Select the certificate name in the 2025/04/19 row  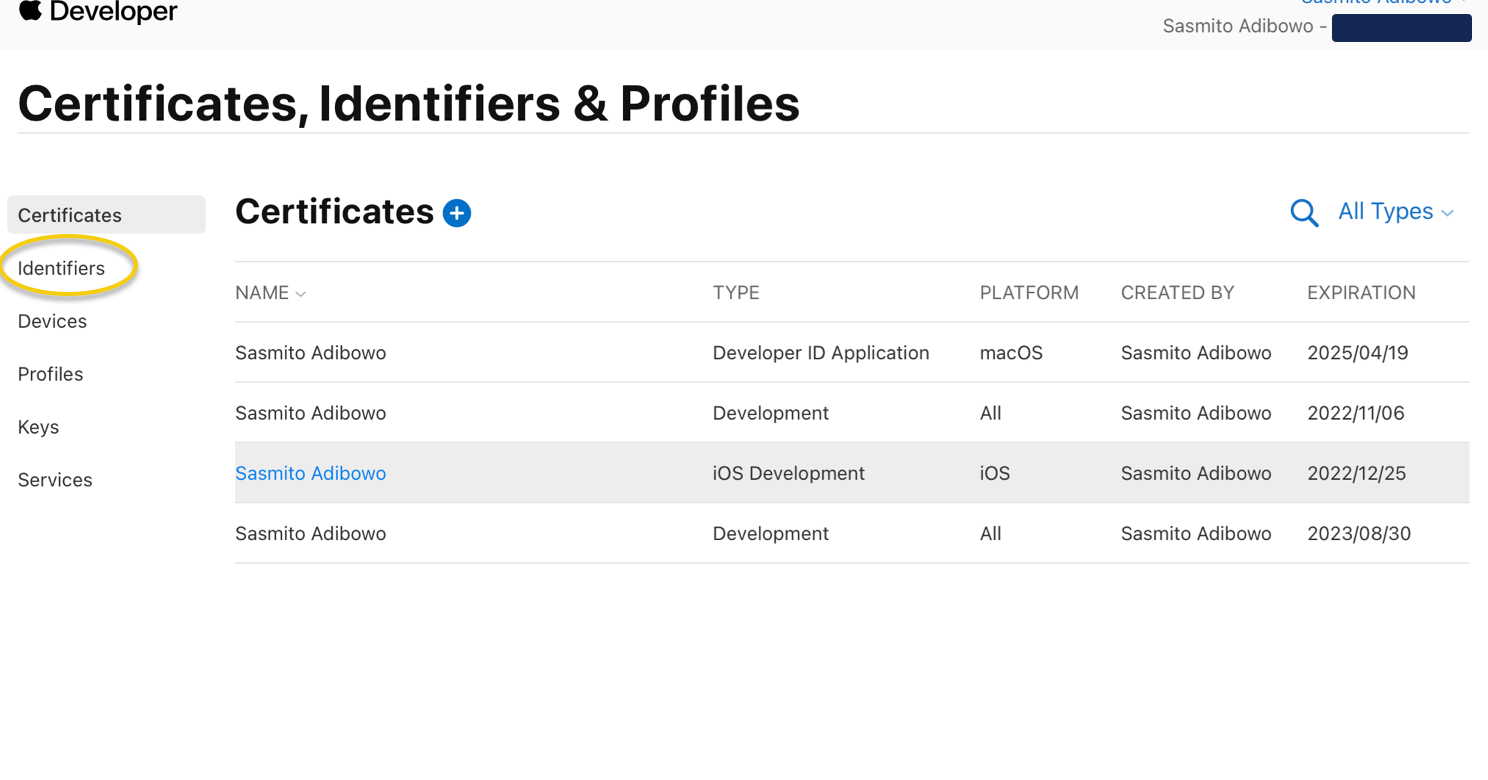tap(310, 353)
